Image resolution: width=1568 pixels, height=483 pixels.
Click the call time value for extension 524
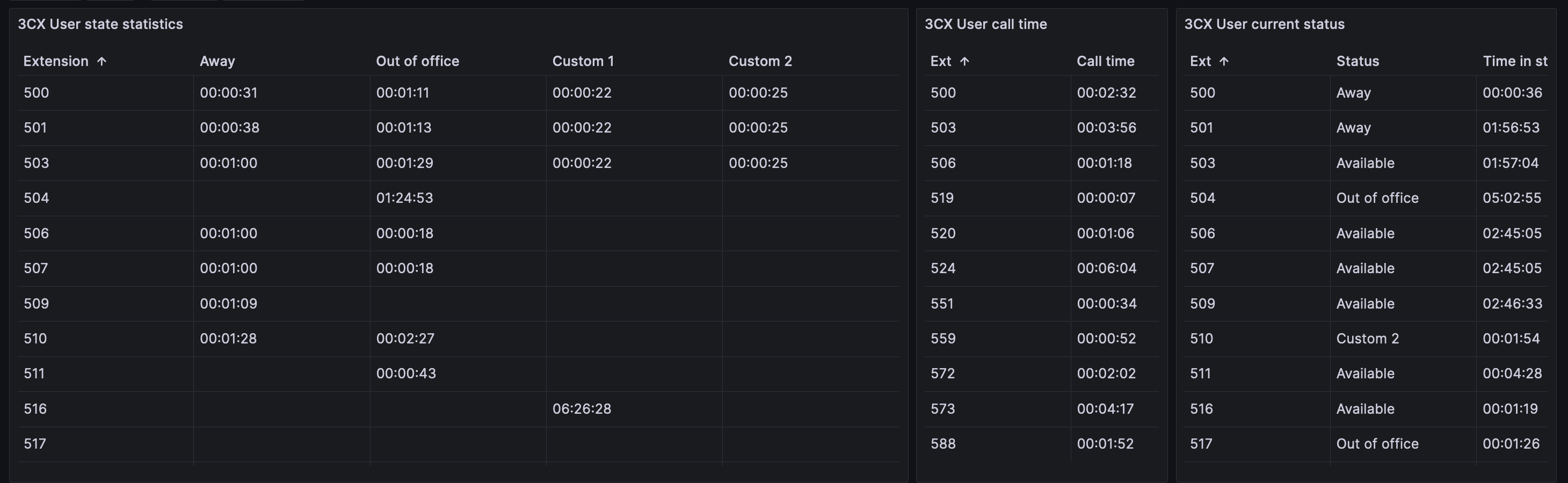(x=1106, y=268)
